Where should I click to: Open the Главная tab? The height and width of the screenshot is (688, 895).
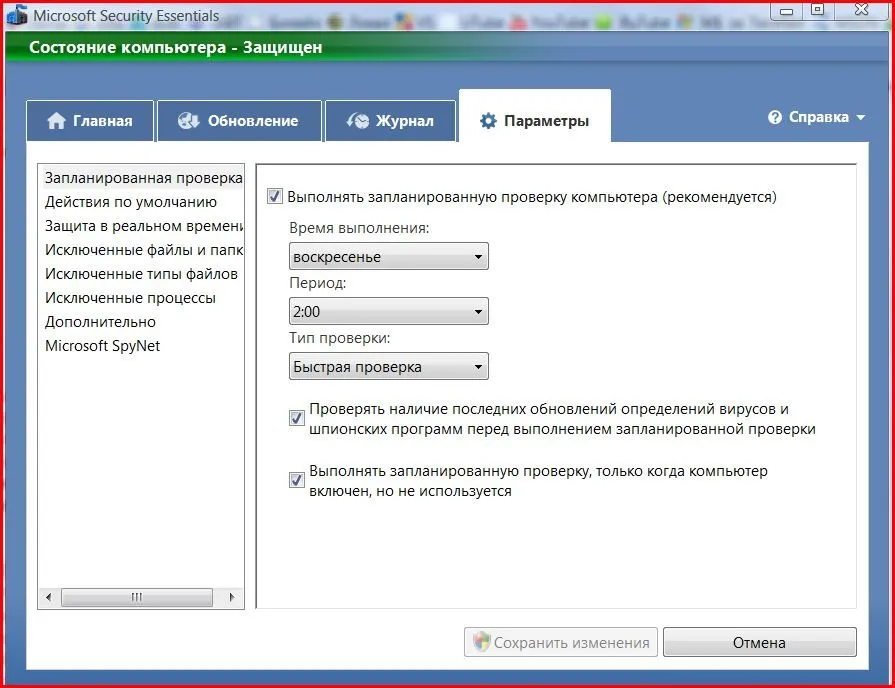(90, 120)
